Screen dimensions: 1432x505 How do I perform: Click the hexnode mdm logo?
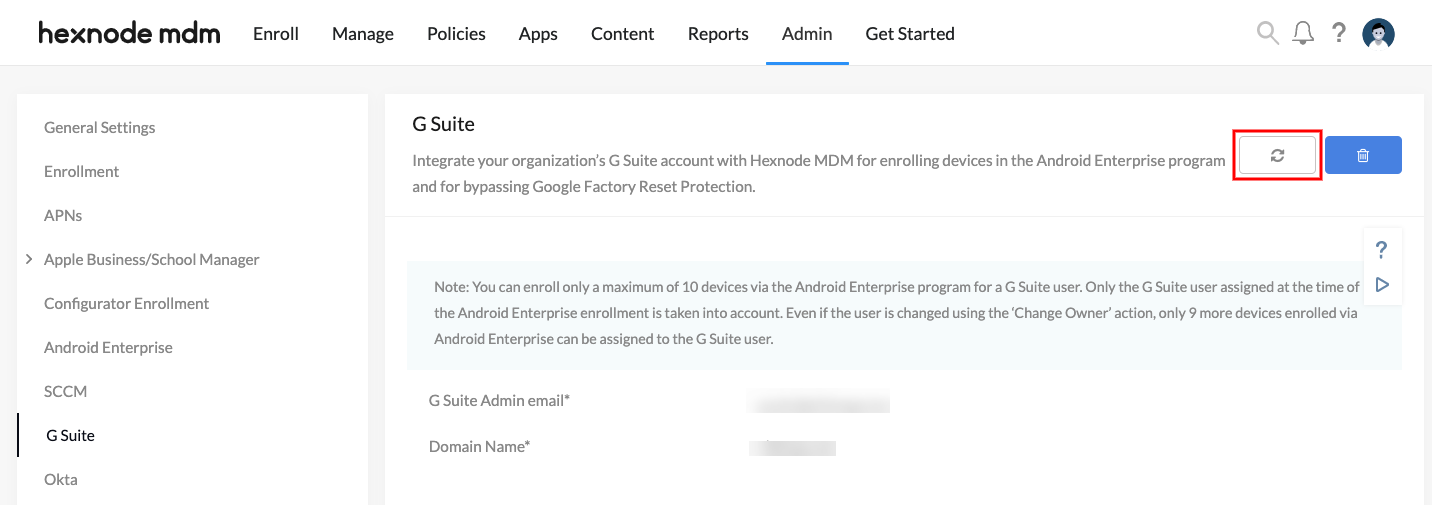pos(129,33)
